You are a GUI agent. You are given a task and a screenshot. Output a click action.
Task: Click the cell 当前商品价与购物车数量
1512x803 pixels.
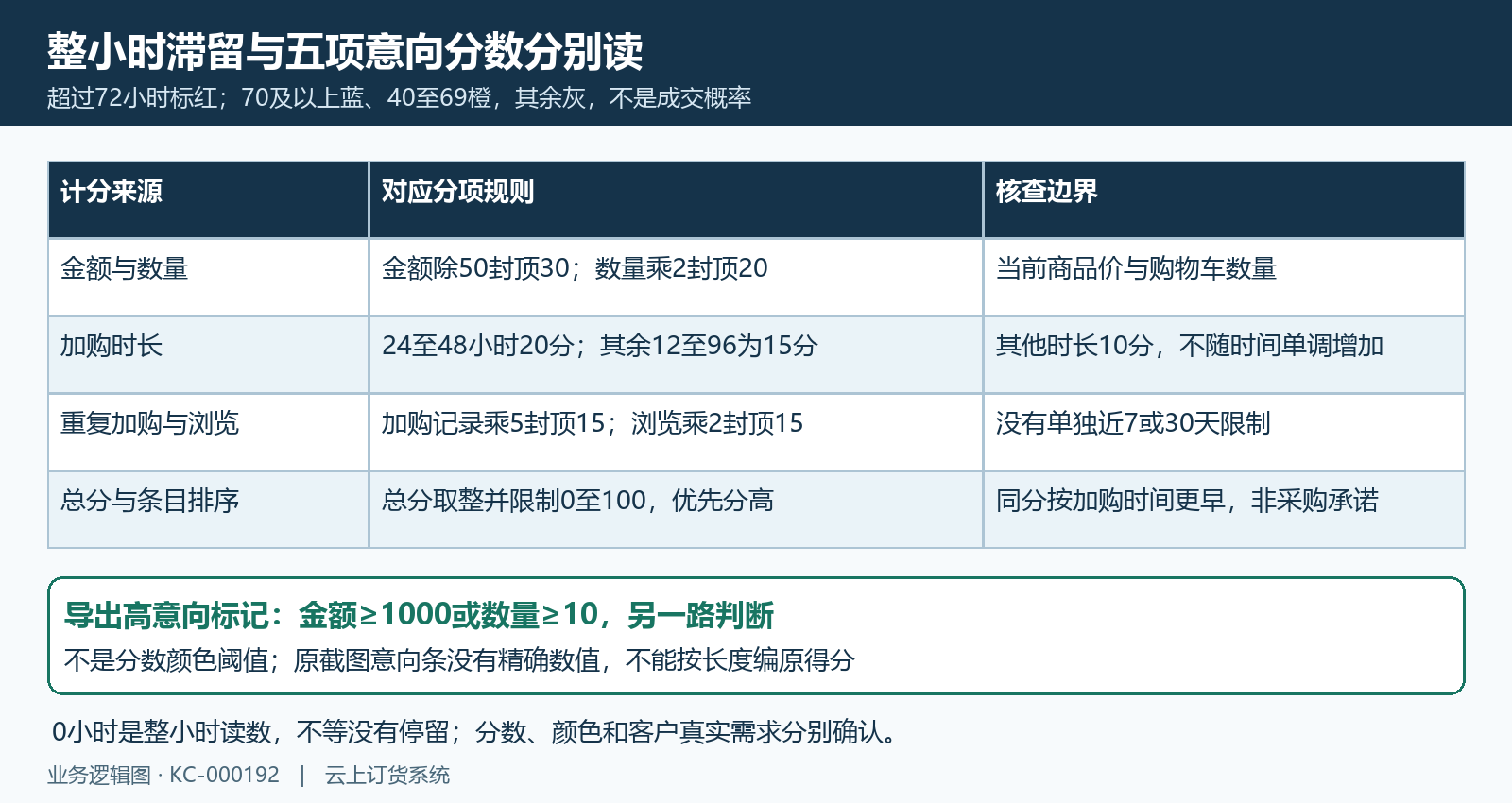tap(1224, 277)
